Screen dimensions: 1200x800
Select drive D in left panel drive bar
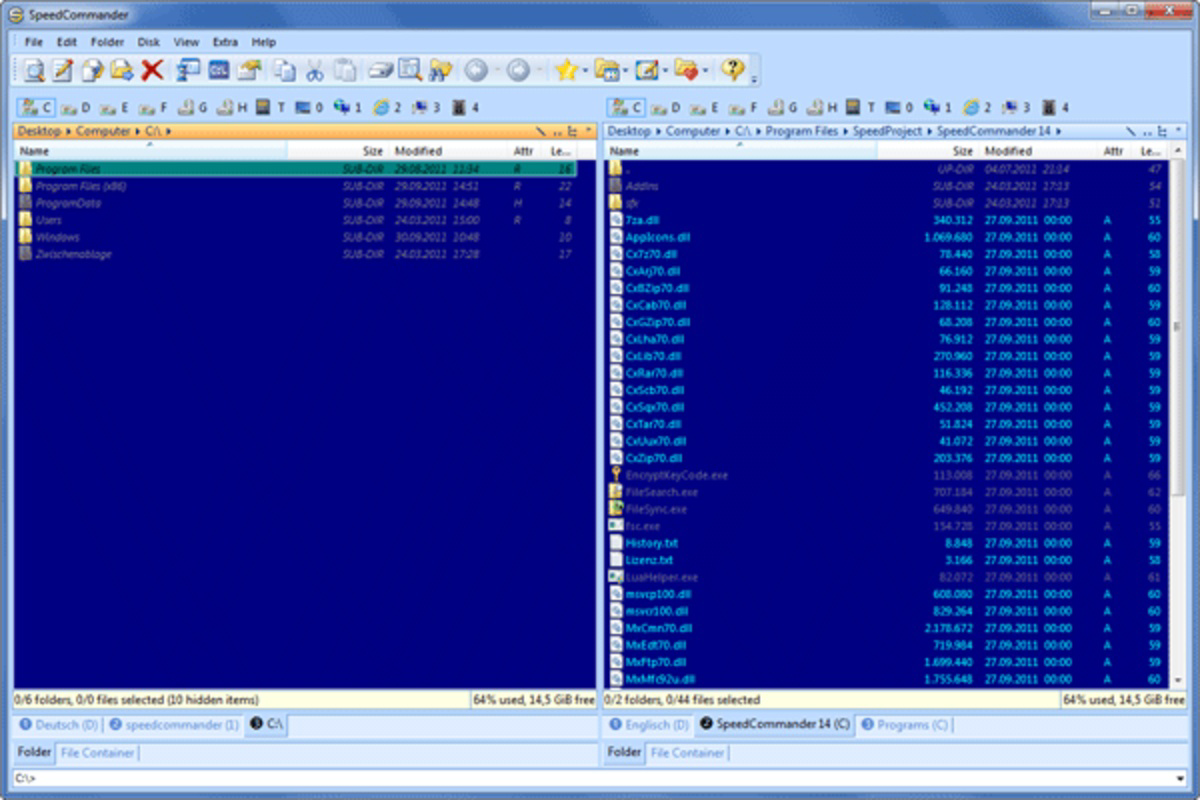point(75,107)
